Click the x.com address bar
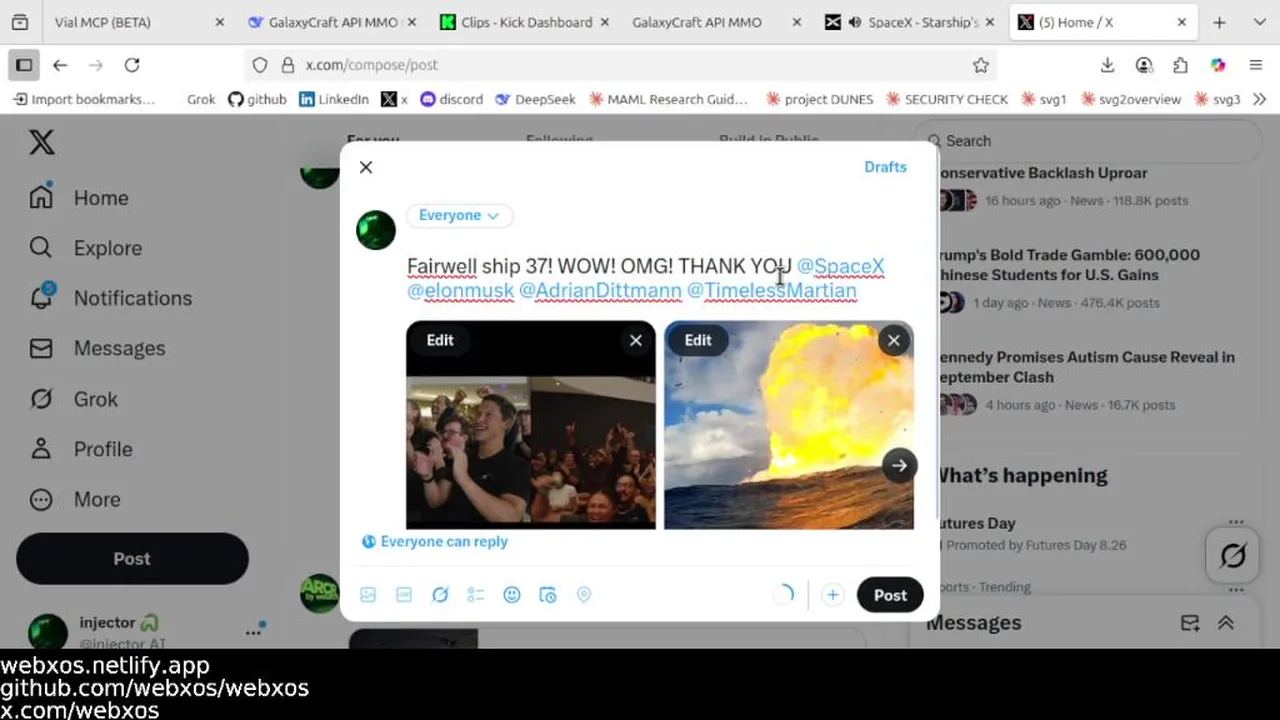 620,65
